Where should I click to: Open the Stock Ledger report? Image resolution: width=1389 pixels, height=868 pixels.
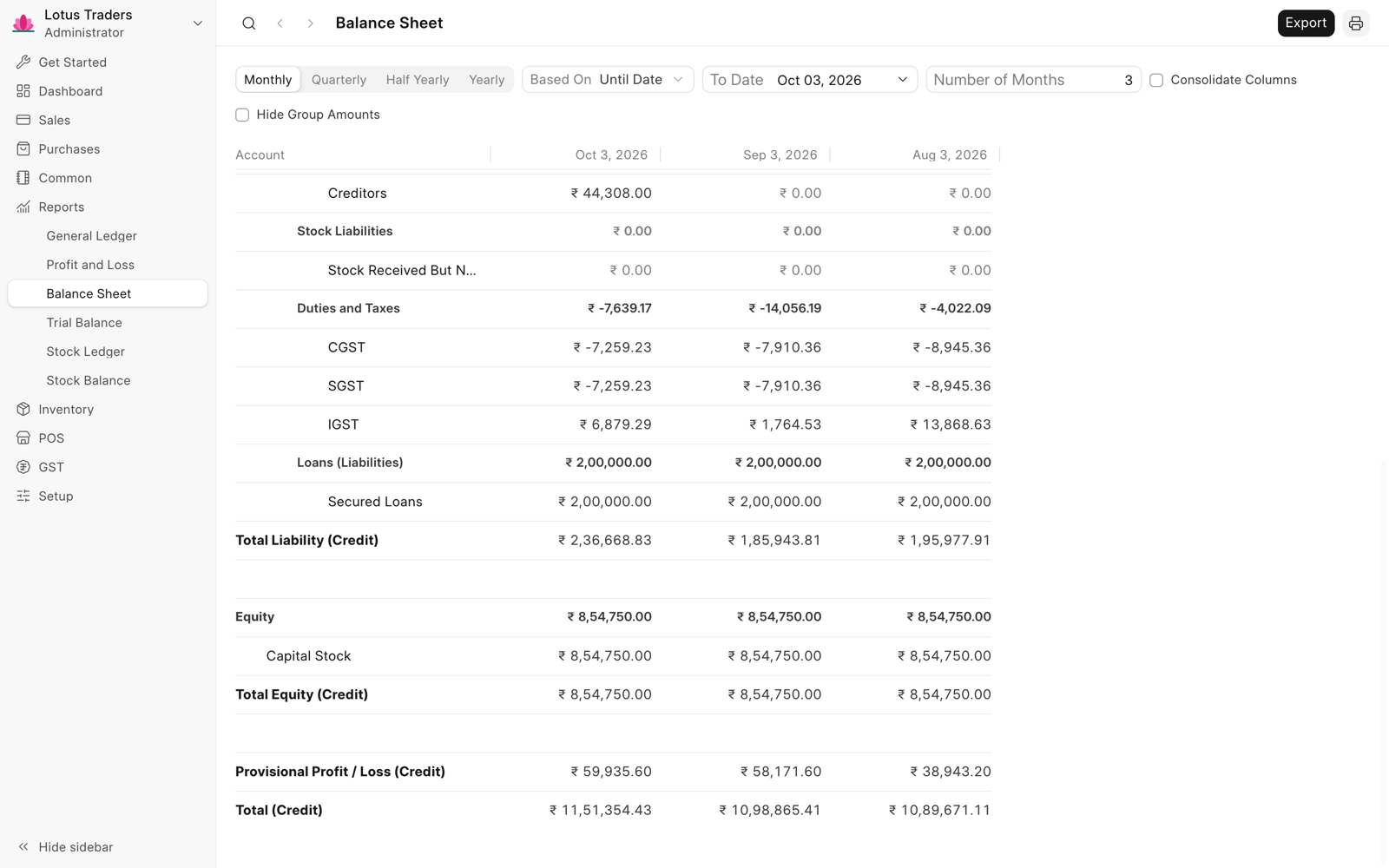point(108,352)
